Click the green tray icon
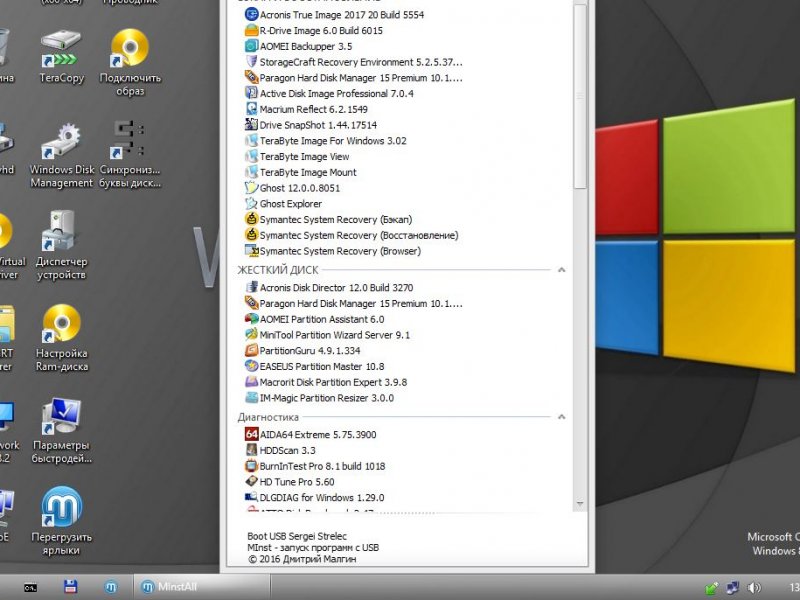This screenshot has width=800, height=600. (711, 588)
